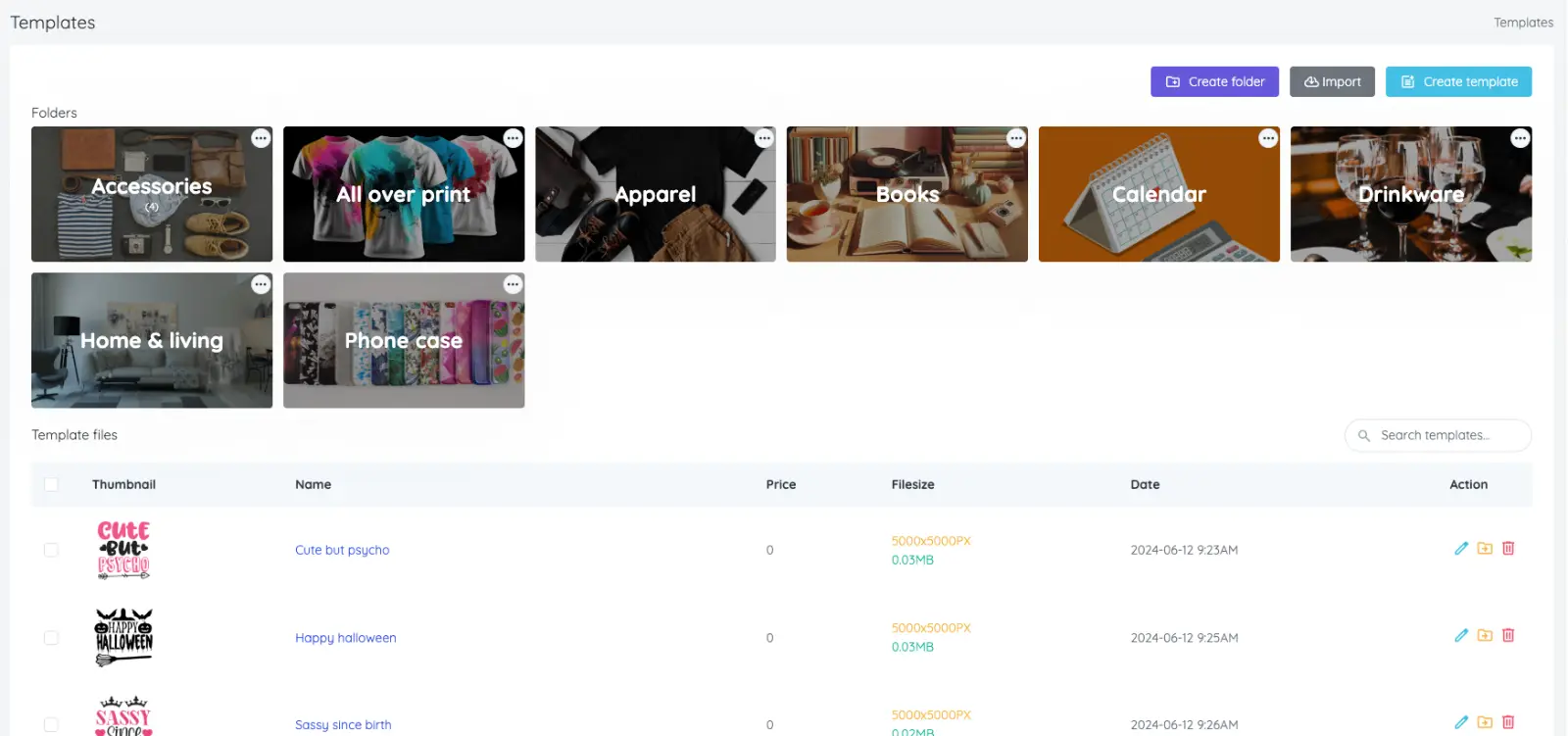Viewport: 1568px width, 736px height.
Task: Tick the Happy halloween row checkbox
Action: (x=51, y=638)
